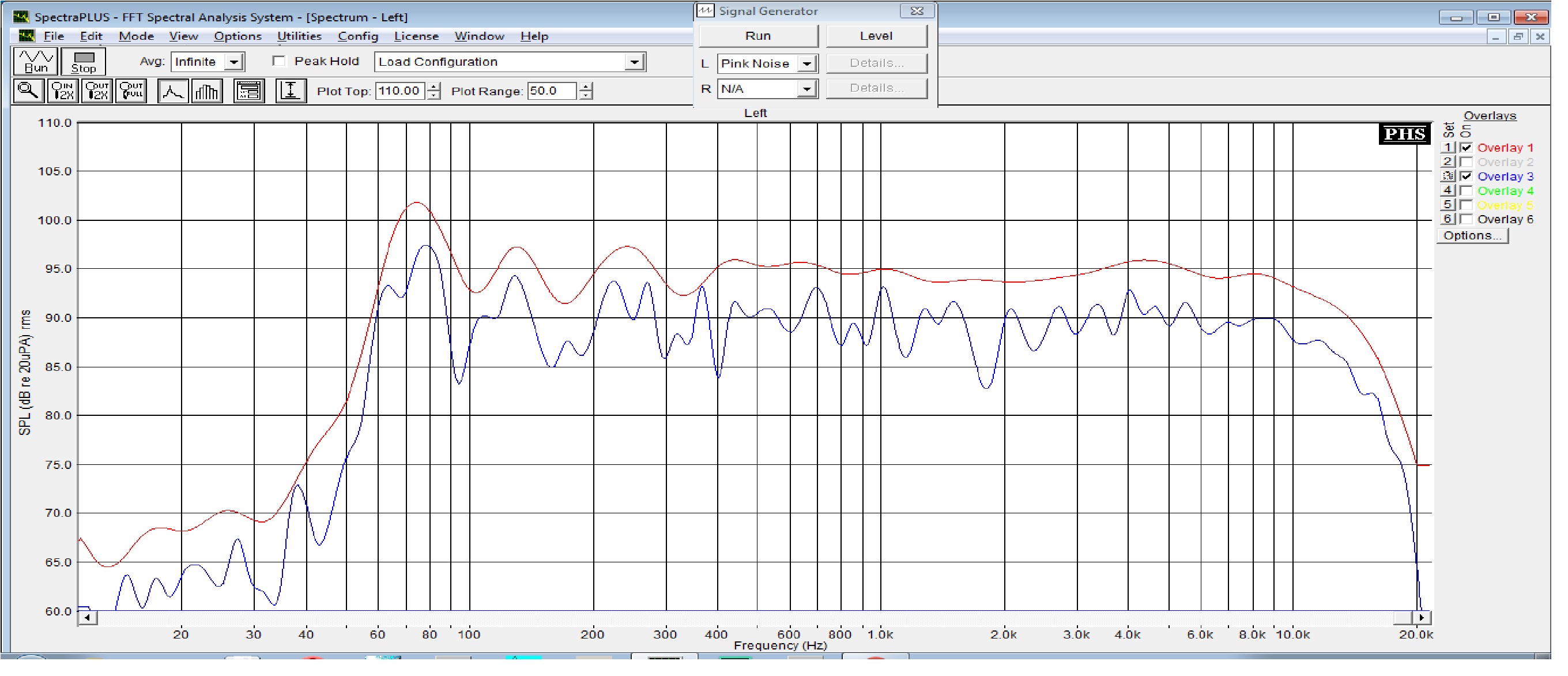This screenshot has width=1568, height=676.
Task: Expand the Load Configuration dropdown
Action: tap(634, 62)
